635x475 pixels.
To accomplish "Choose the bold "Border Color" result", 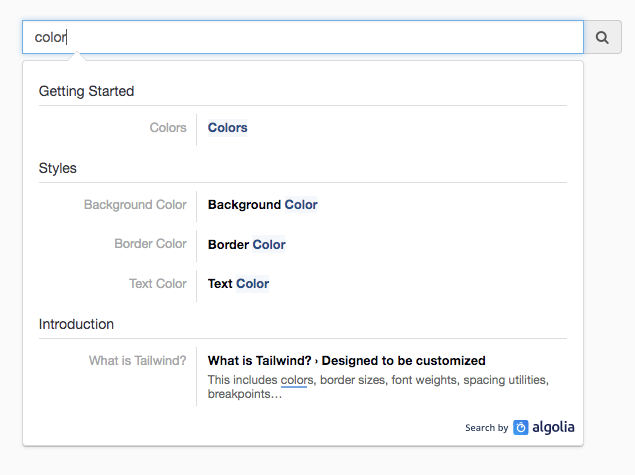I will [x=247, y=244].
